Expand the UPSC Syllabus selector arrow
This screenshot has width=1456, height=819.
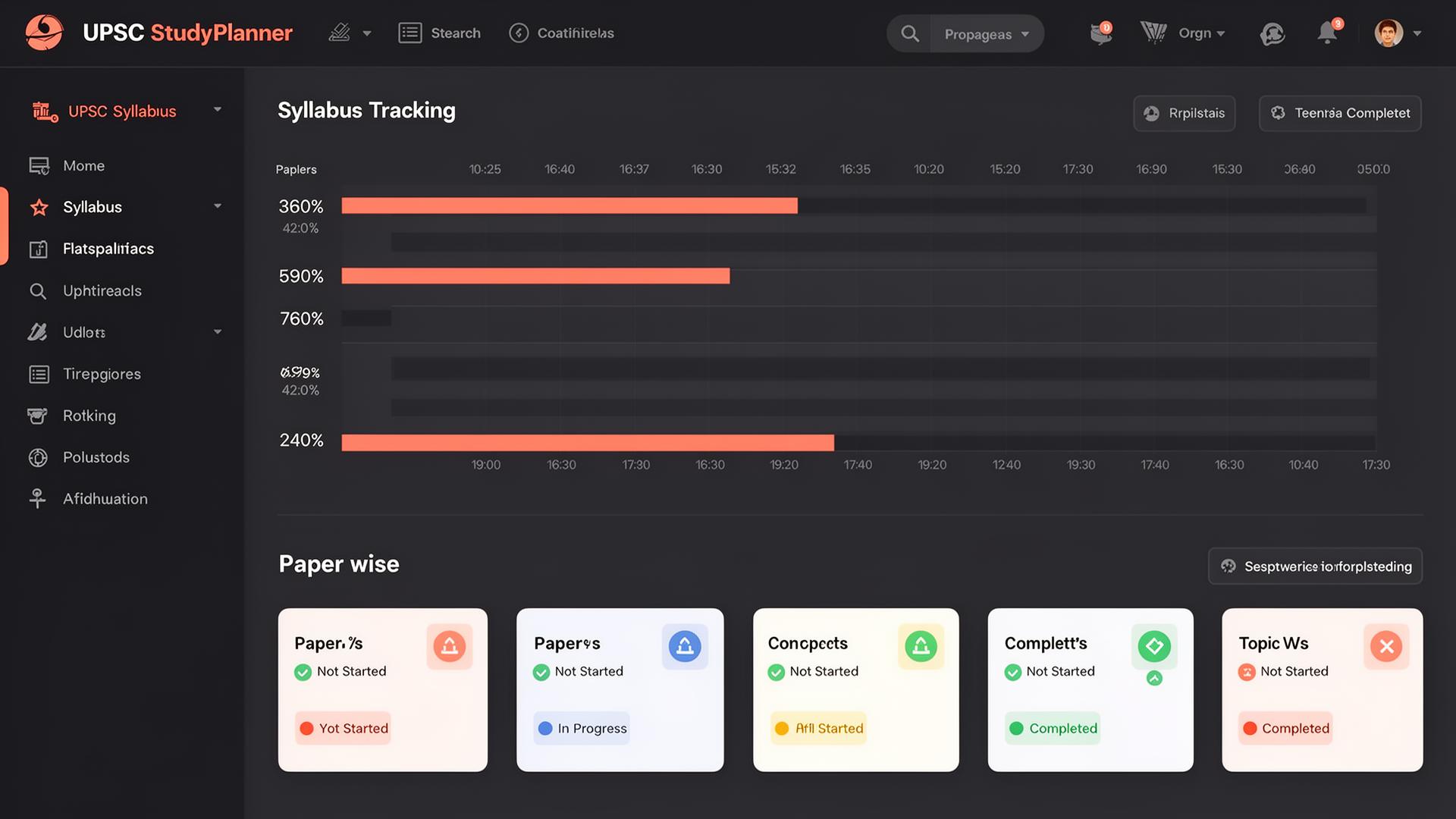(218, 109)
